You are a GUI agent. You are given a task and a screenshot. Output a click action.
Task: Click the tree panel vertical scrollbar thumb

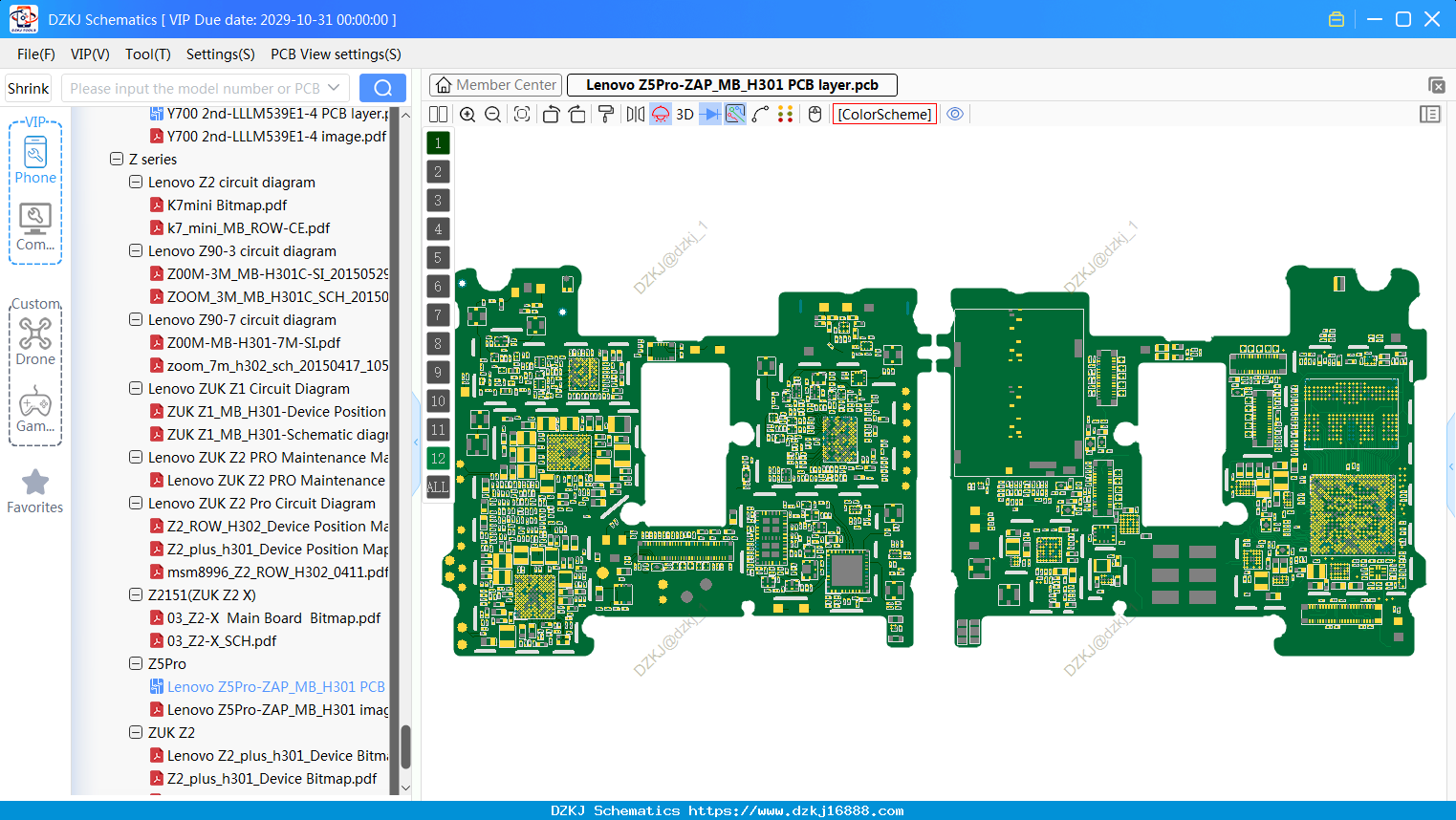click(405, 746)
